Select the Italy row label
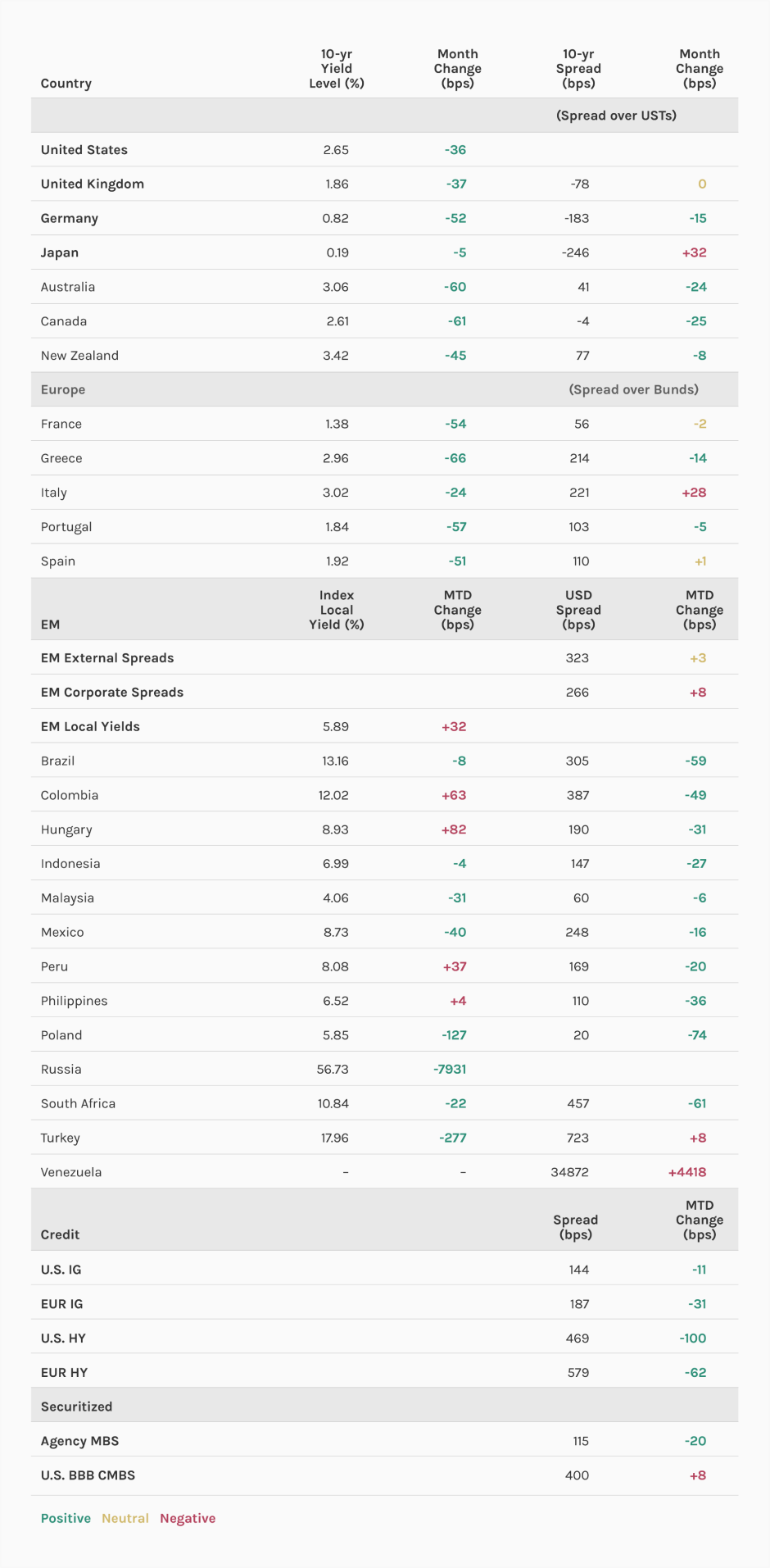The width and height of the screenshot is (770, 1568). [54, 493]
